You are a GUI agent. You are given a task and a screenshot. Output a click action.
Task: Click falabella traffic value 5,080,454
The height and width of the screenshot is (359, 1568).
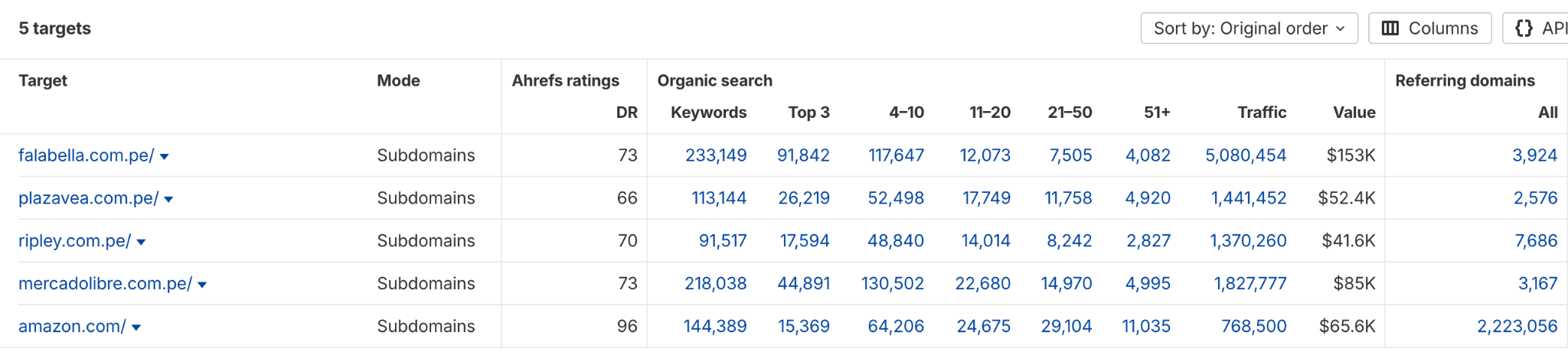tap(1246, 155)
